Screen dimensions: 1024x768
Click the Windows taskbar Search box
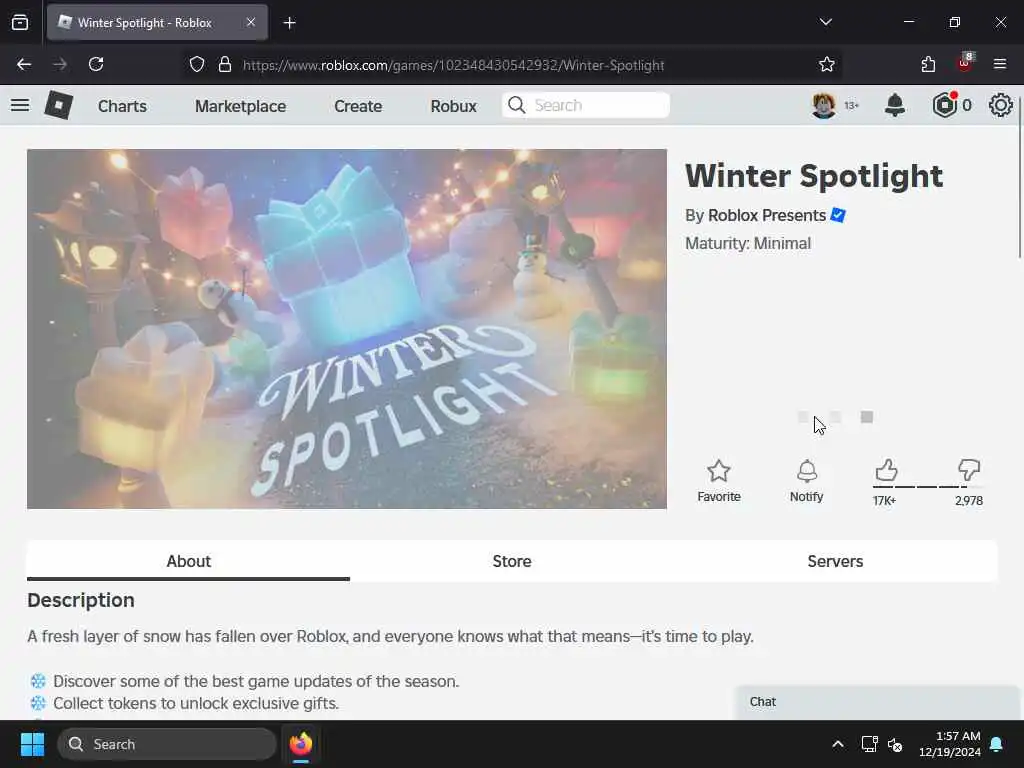coord(167,744)
